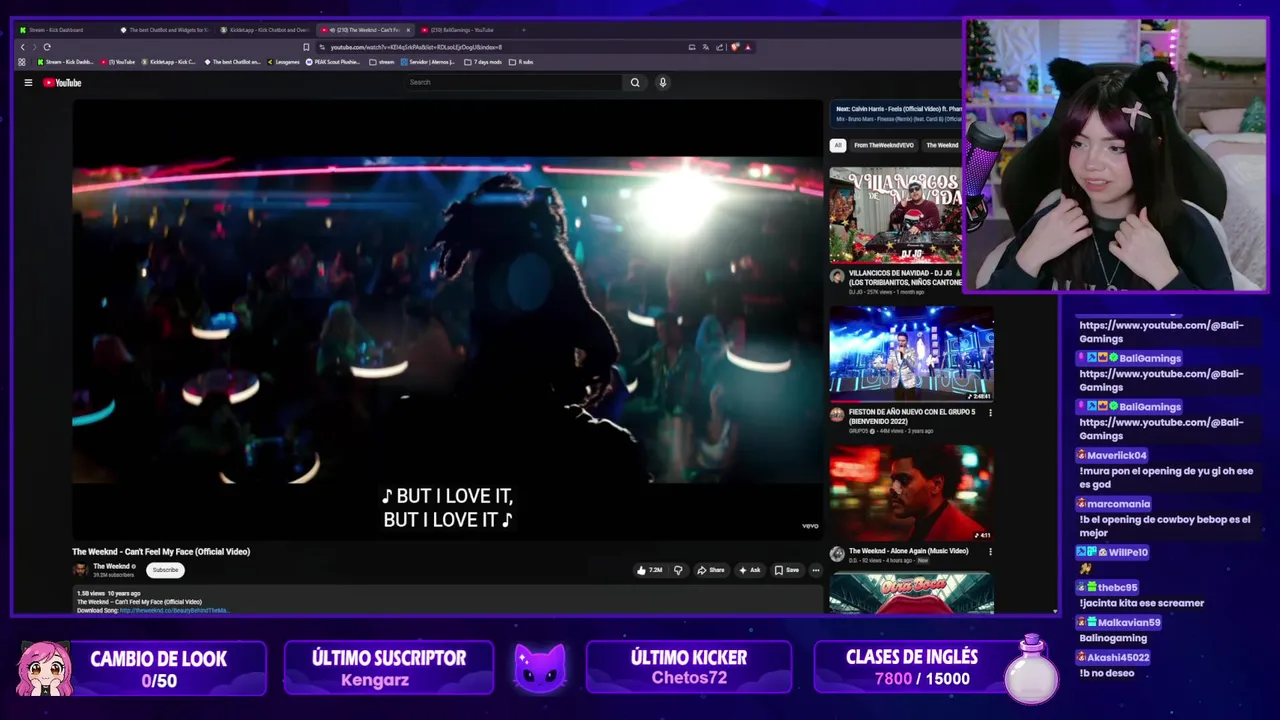Open the apps grid icon in bookmarks bar

click(x=22, y=62)
